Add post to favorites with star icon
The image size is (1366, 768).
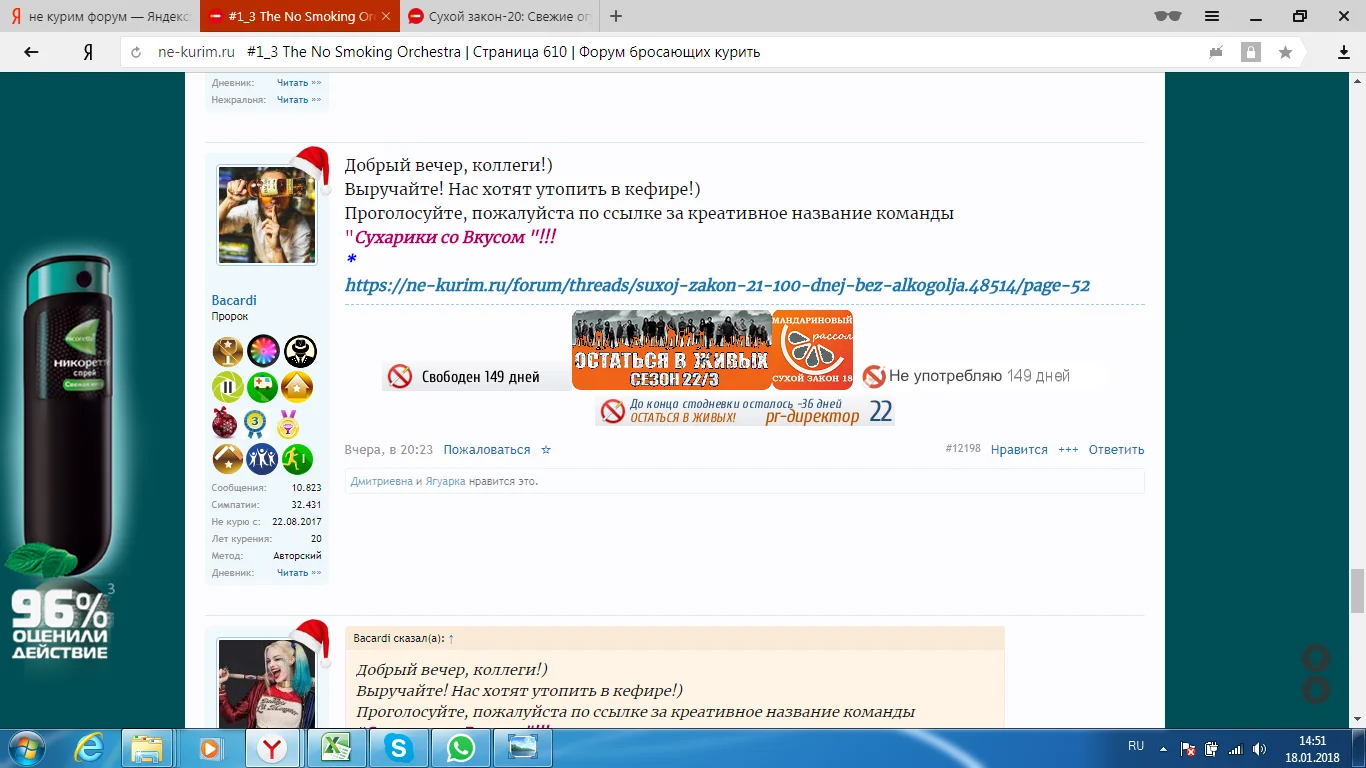point(546,450)
